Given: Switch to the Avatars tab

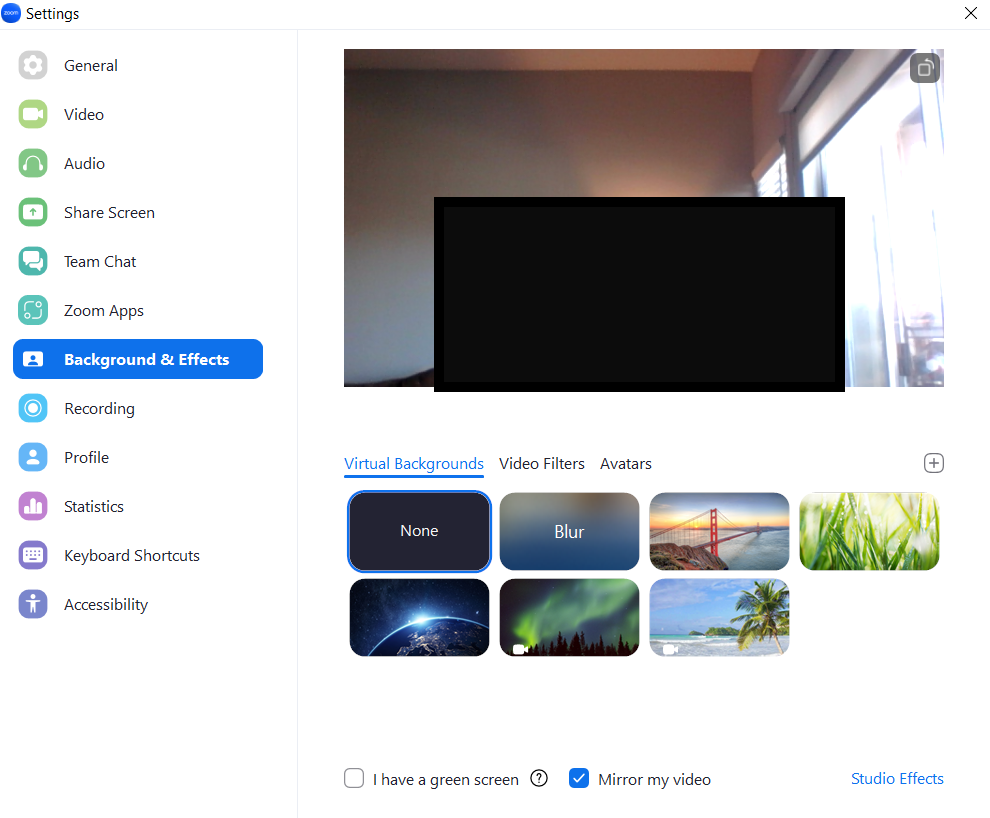Looking at the screenshot, I should (626, 464).
